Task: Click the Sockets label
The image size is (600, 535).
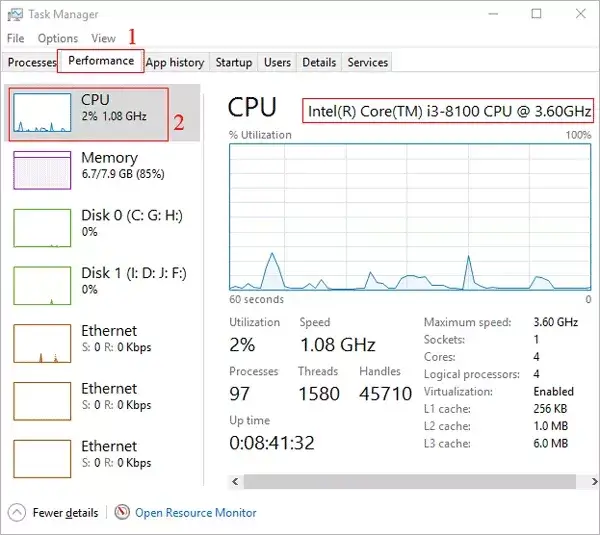Action: (444, 339)
